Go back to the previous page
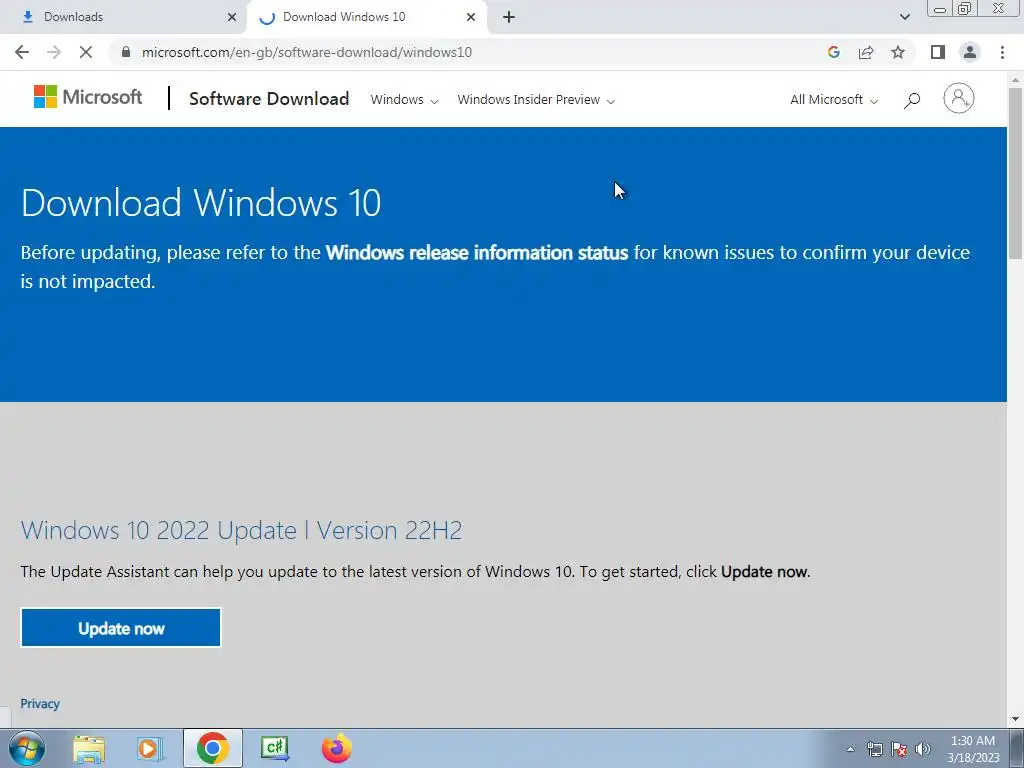 click(x=22, y=52)
